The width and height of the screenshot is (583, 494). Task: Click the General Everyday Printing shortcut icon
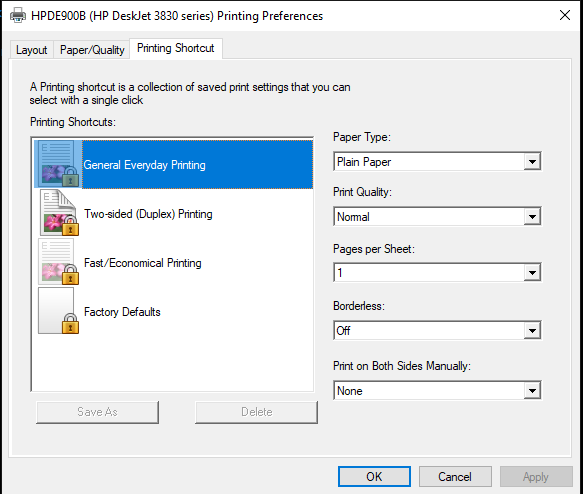pyautogui.click(x=58, y=164)
